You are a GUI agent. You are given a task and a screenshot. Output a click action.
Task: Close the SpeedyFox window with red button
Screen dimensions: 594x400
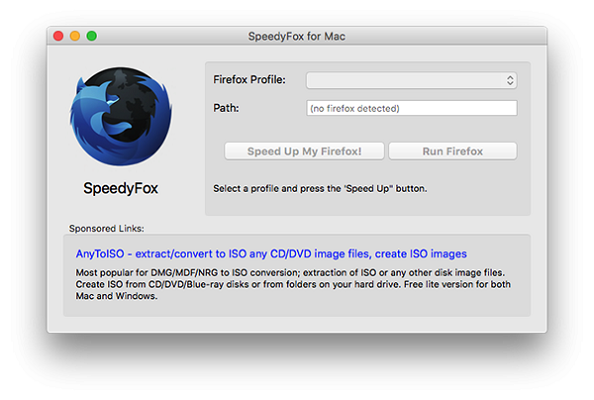coord(58,36)
